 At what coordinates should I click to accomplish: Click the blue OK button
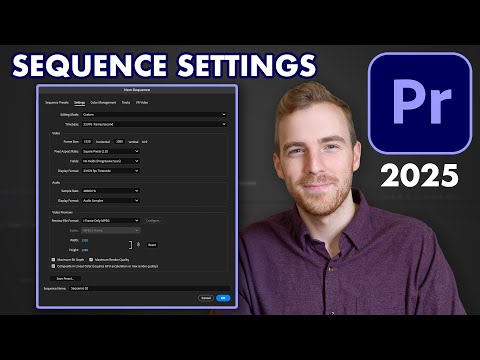pos(223,298)
